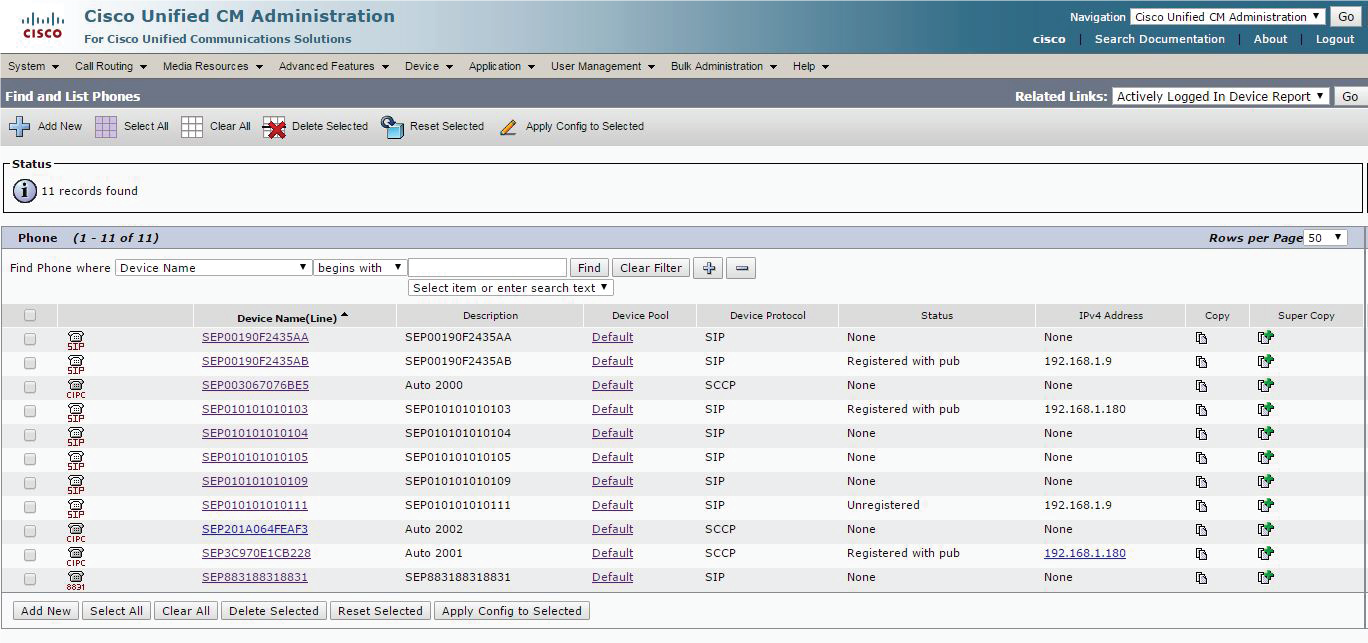This screenshot has height=643, width=1368.
Task: Click the Add New plus icon in toolbar
Action: [x=19, y=127]
